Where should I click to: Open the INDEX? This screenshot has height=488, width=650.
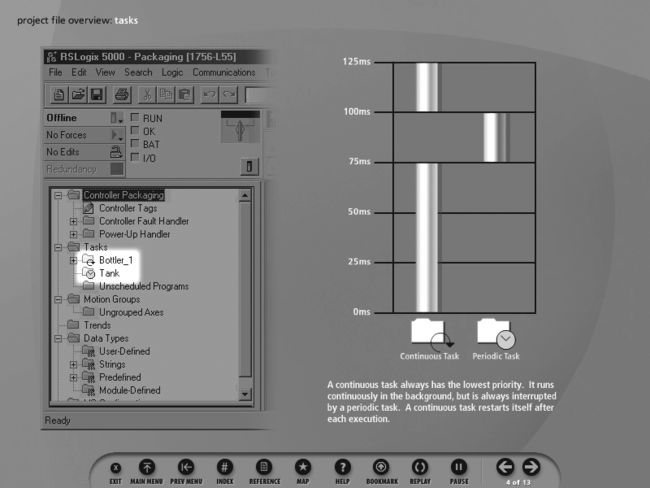(225, 467)
